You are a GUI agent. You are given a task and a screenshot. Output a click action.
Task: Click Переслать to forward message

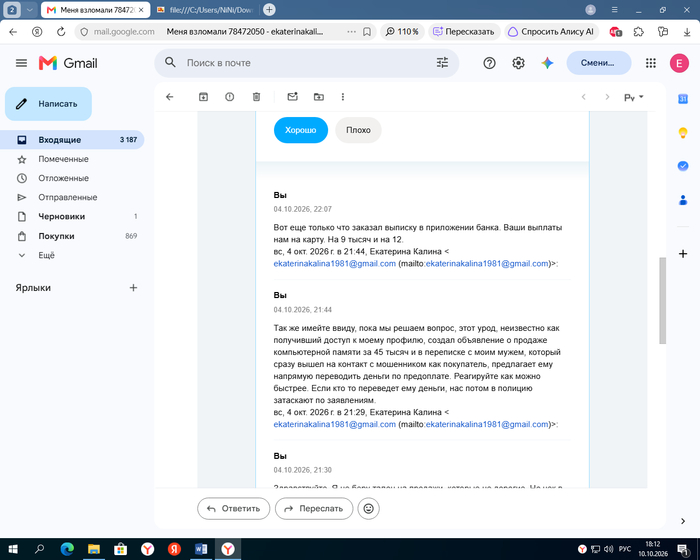(314, 508)
